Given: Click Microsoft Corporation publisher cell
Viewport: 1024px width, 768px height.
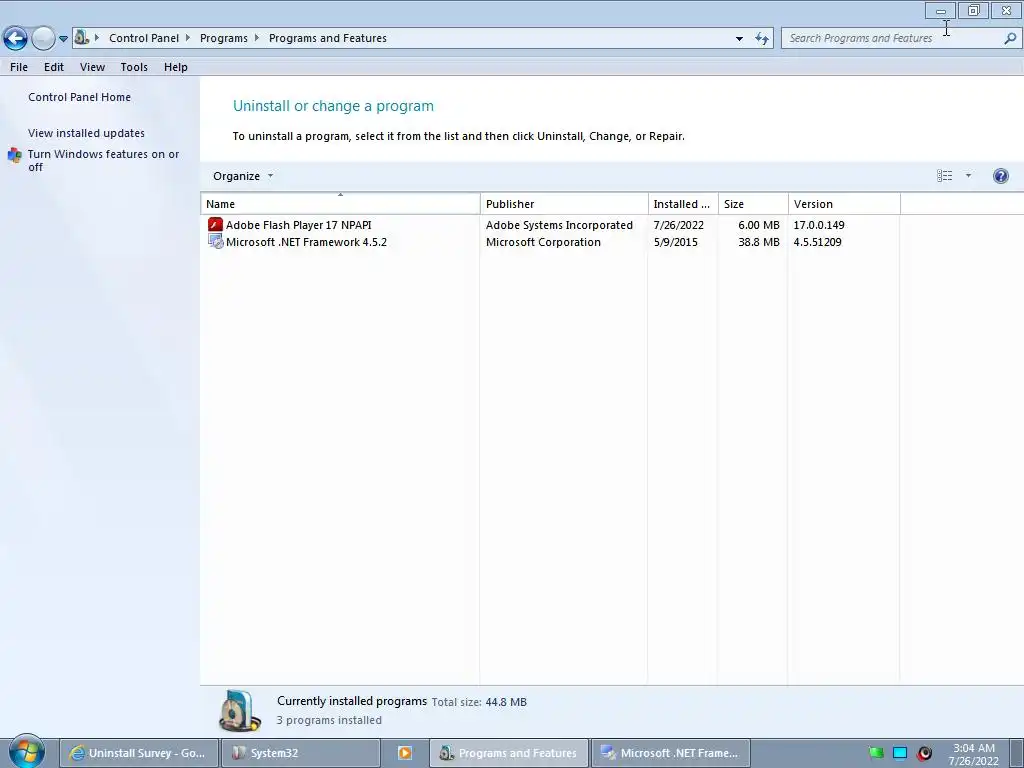Looking at the screenshot, I should [543, 242].
